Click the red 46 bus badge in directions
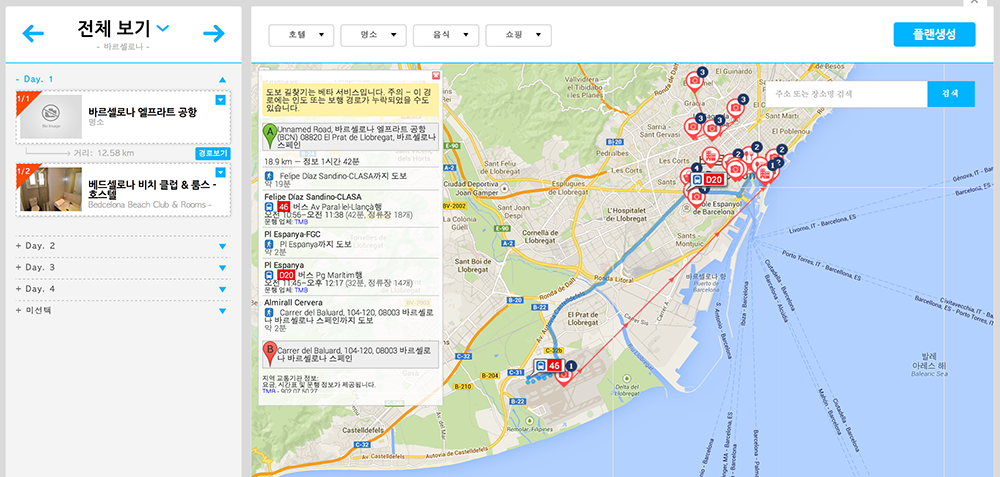Screen dimensions: 1000x477 [x=284, y=207]
